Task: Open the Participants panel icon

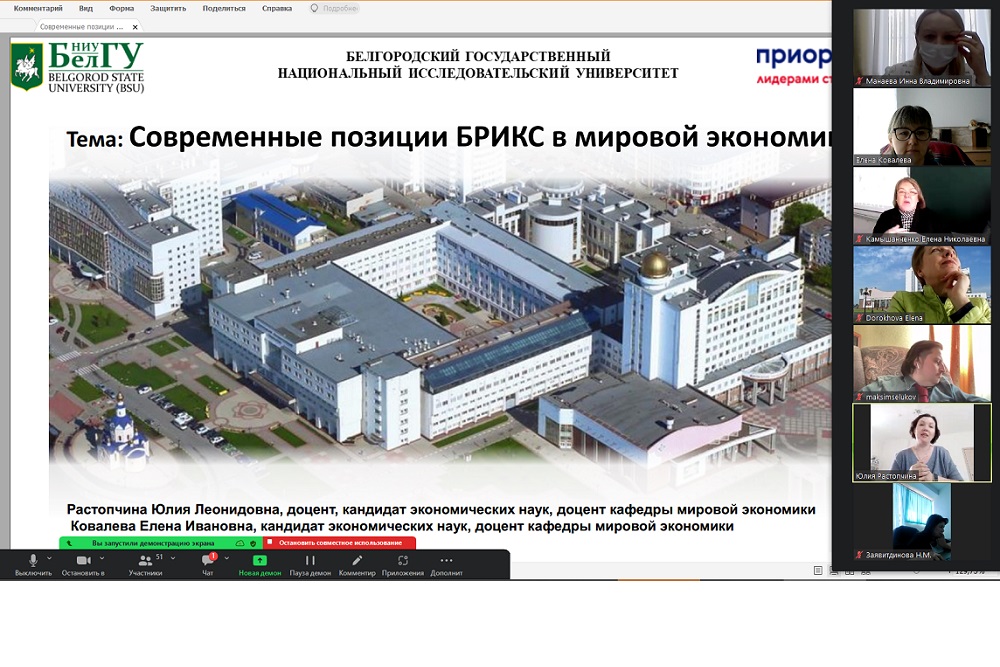Action: (142, 561)
